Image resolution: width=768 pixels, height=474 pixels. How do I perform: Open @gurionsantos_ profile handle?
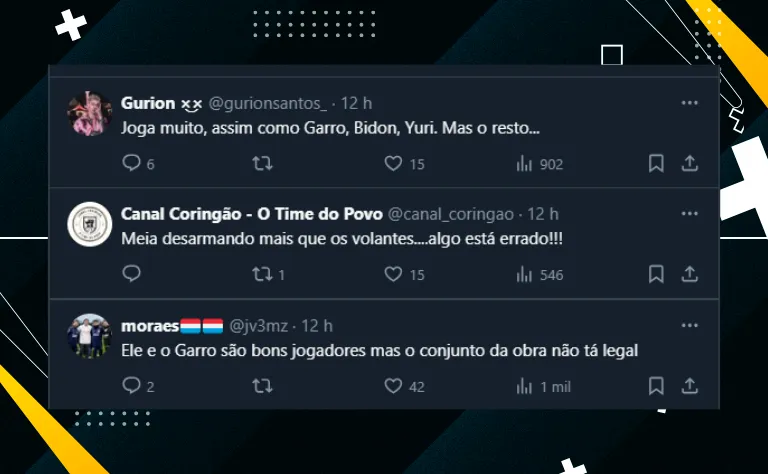pyautogui.click(x=267, y=103)
